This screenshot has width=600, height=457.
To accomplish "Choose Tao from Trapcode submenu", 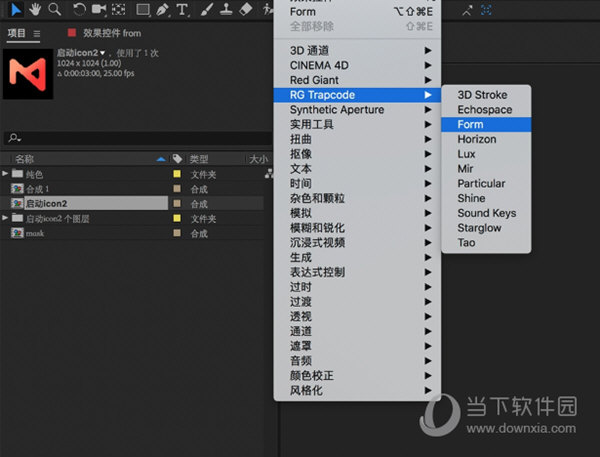I will [x=486, y=243].
